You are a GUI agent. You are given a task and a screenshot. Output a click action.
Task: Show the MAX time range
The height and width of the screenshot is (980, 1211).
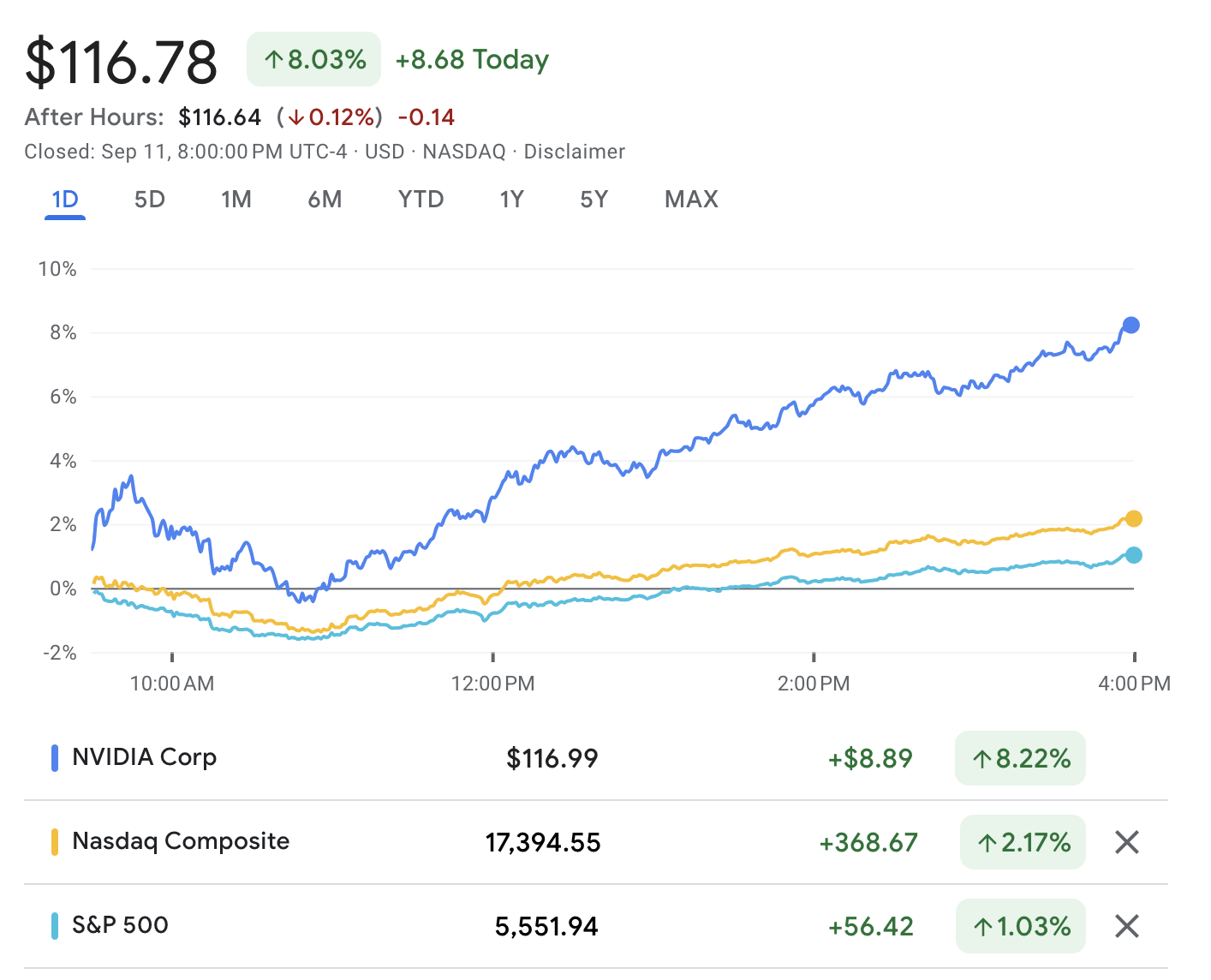coord(691,200)
